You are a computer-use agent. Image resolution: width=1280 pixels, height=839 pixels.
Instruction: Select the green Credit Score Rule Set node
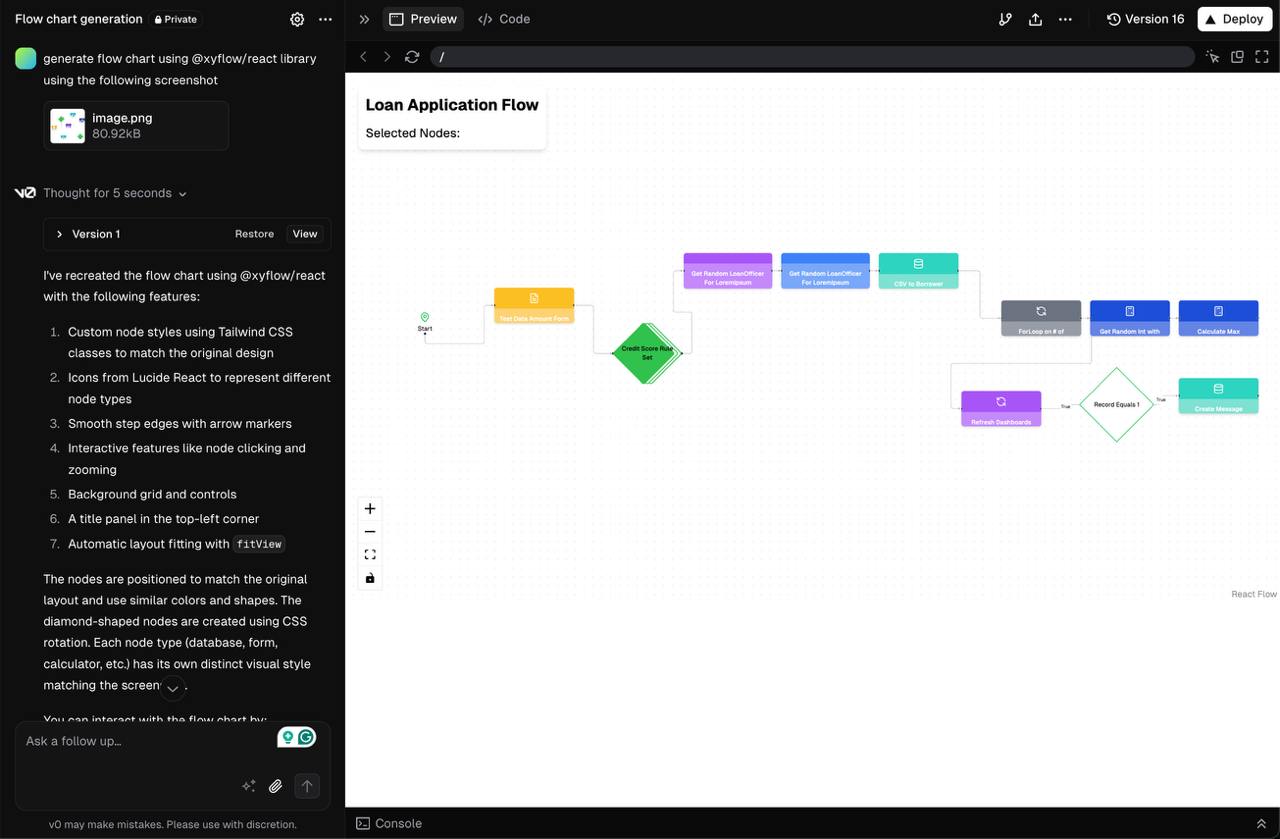pyautogui.click(x=646, y=353)
